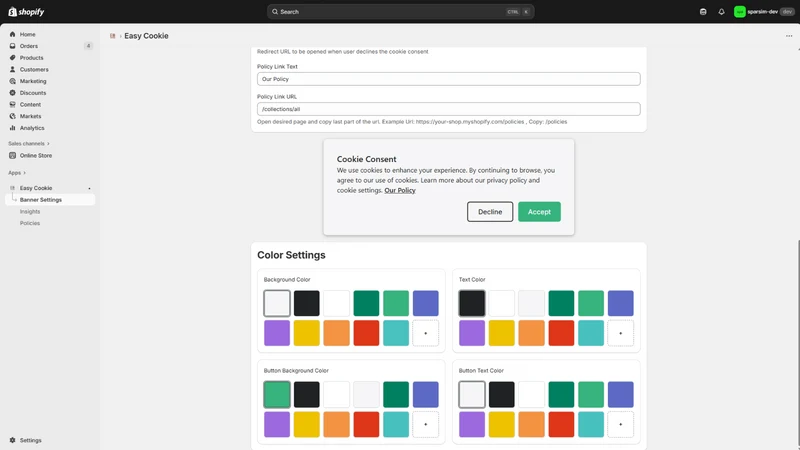Open the Marketing target icon
800x450 pixels.
coord(12,81)
